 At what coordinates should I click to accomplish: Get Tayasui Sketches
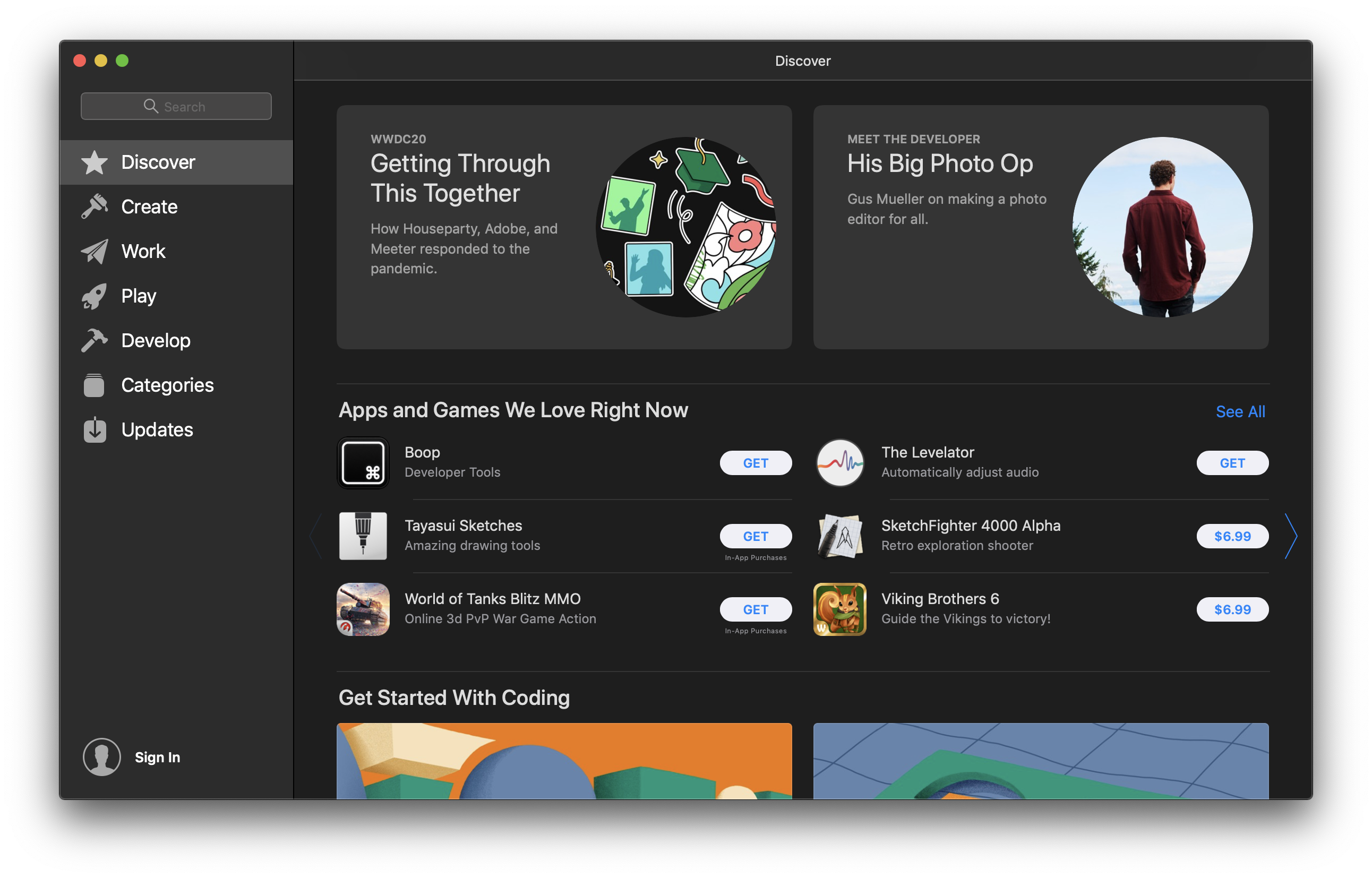point(756,536)
